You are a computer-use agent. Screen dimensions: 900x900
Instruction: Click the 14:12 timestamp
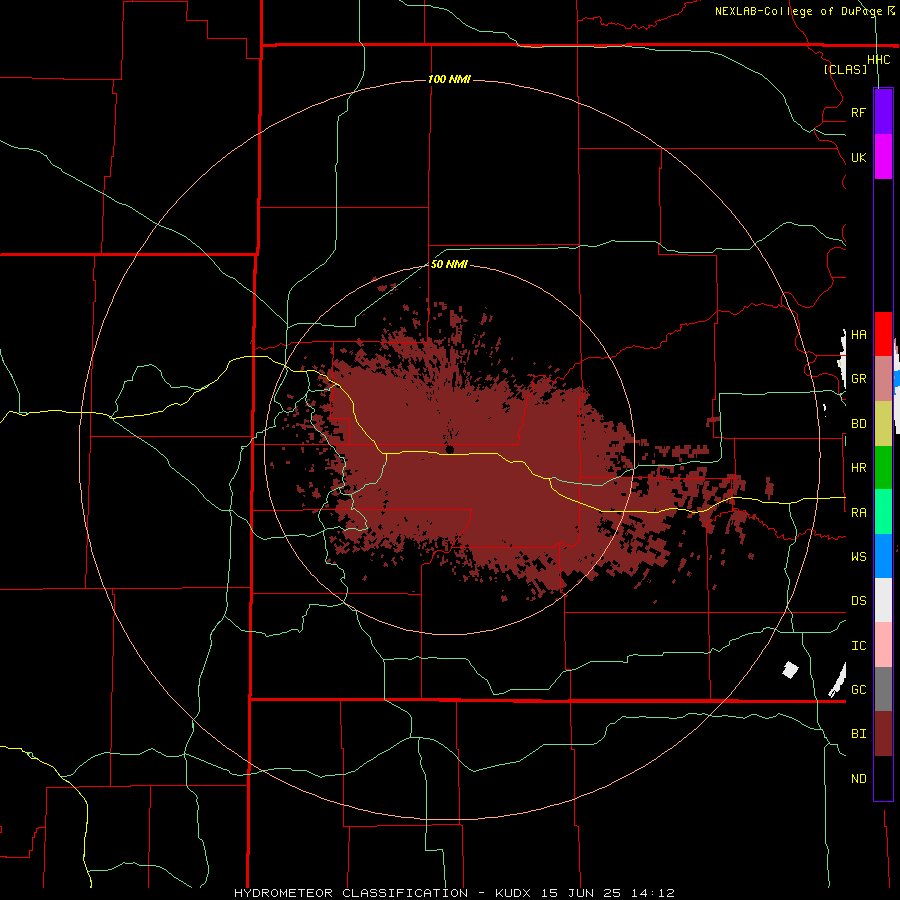(651, 893)
